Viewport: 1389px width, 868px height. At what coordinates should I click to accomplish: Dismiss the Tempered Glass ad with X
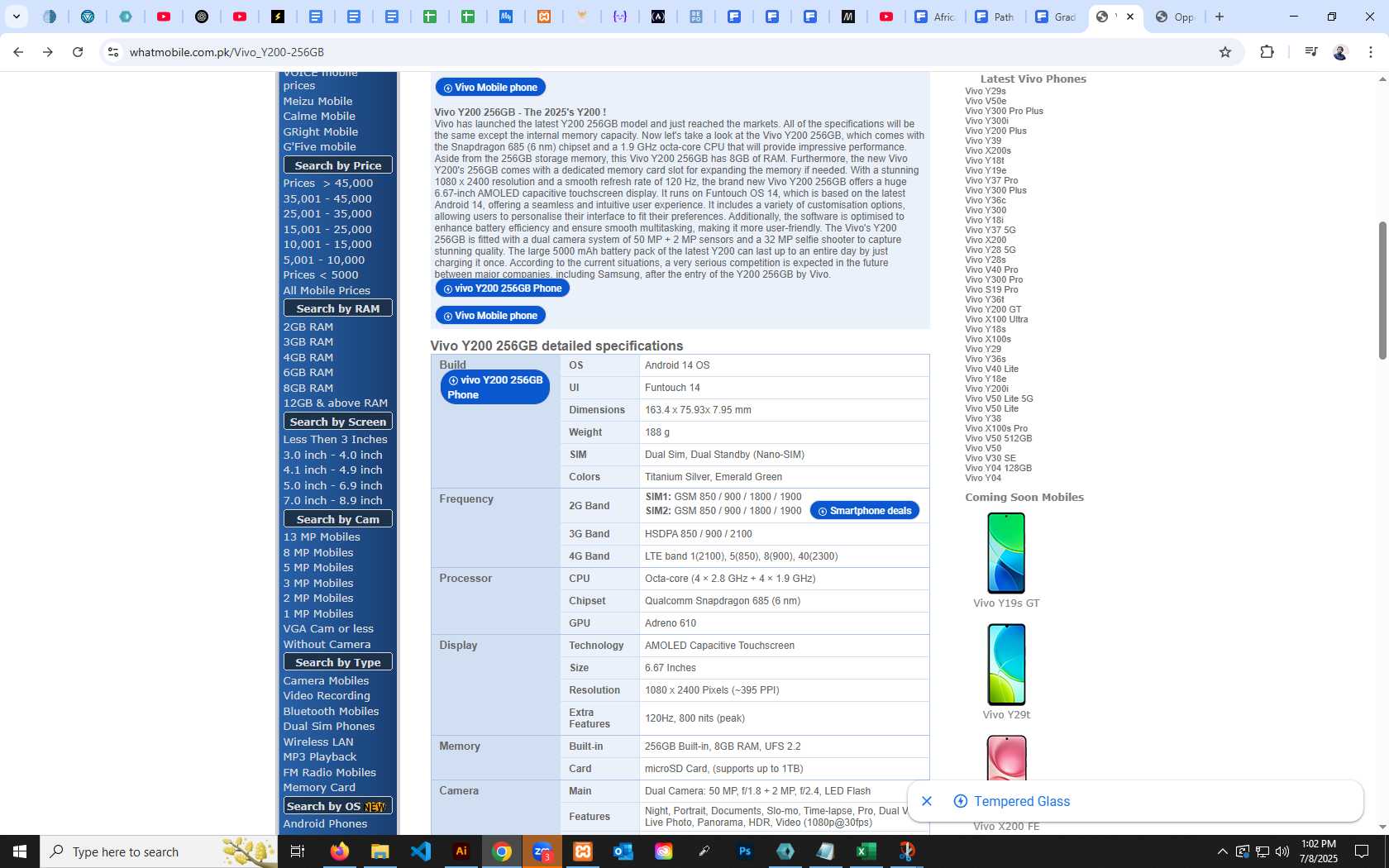927,801
